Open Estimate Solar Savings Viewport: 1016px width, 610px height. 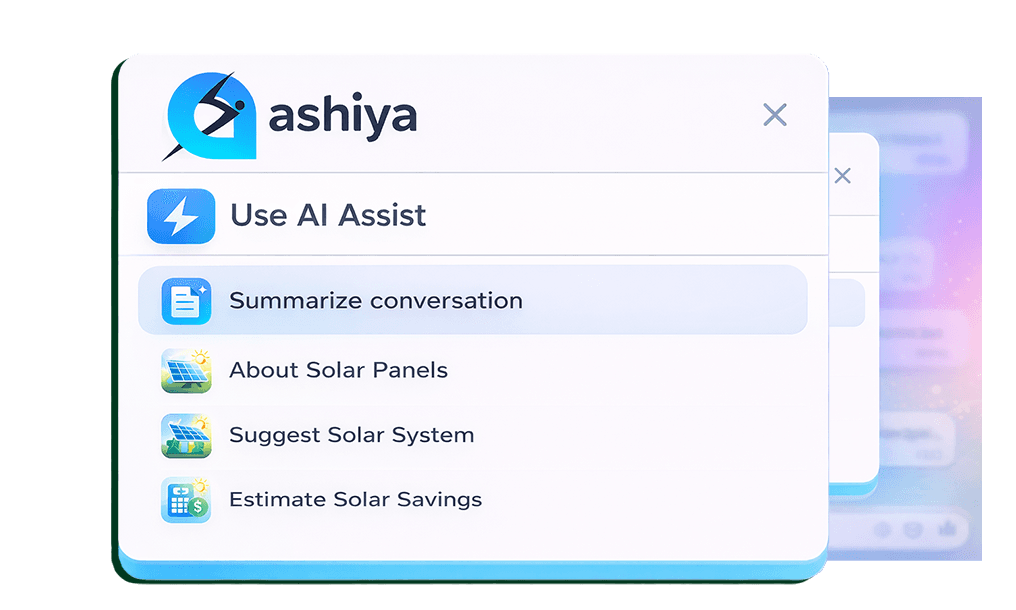[355, 499]
